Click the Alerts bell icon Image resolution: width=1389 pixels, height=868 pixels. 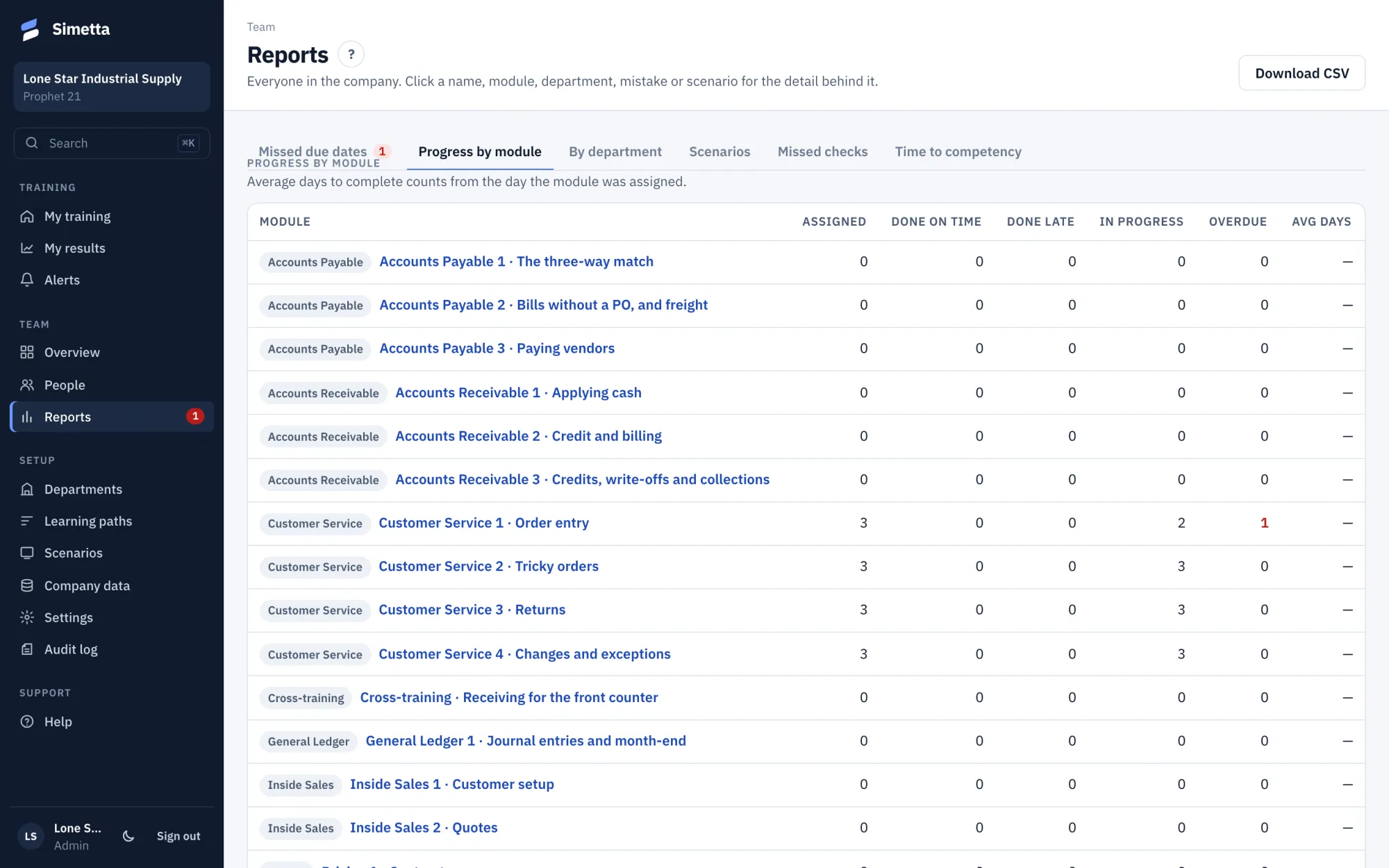(27, 280)
